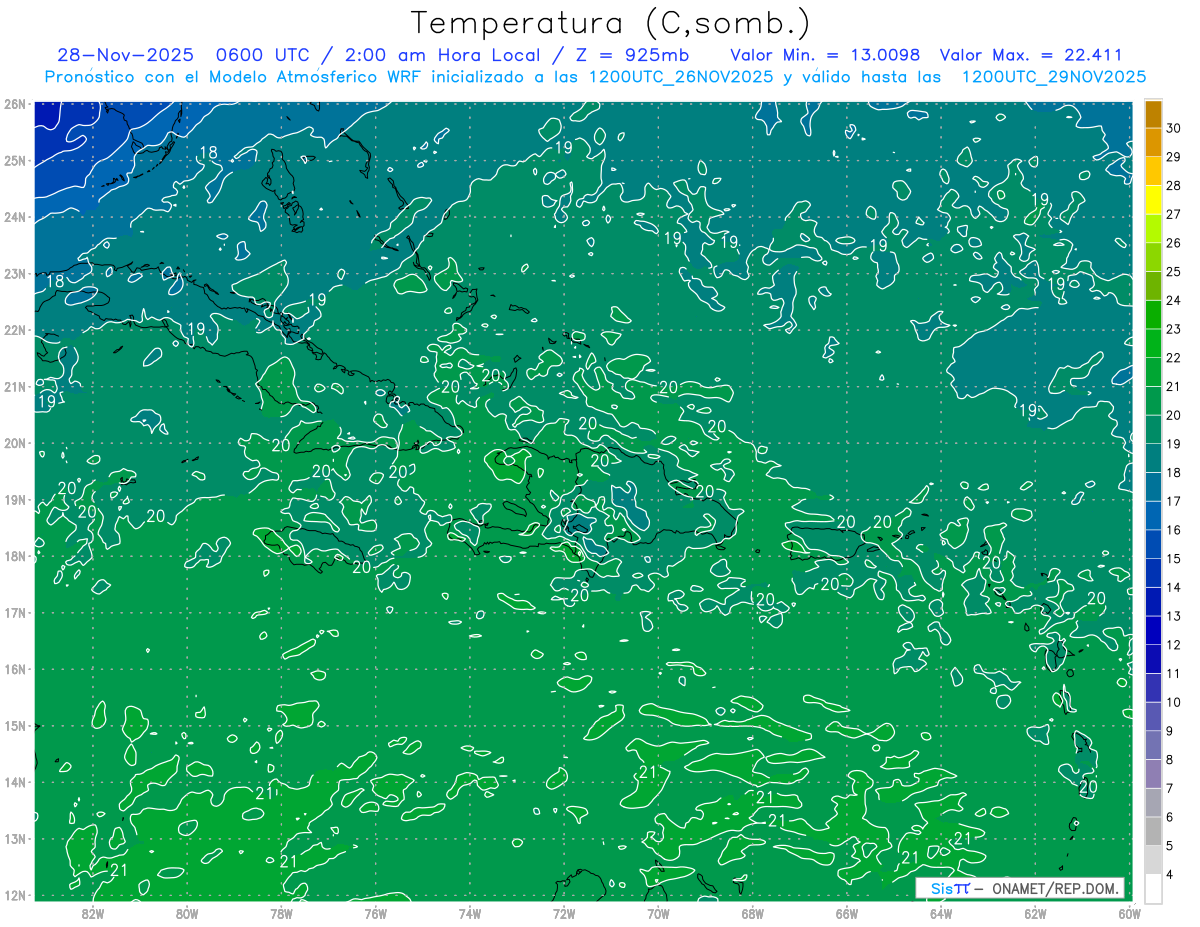
Task: Pick the blue colorbar swatch labeled 15
Action: [1153, 545]
